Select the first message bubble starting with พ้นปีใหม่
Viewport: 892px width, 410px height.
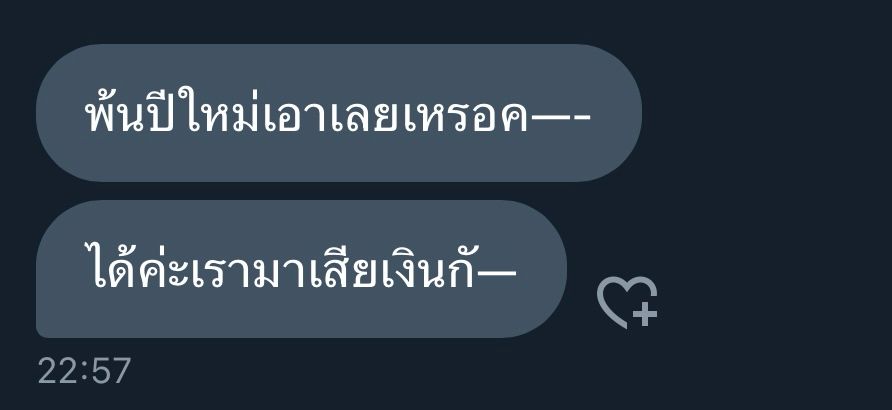point(339,113)
